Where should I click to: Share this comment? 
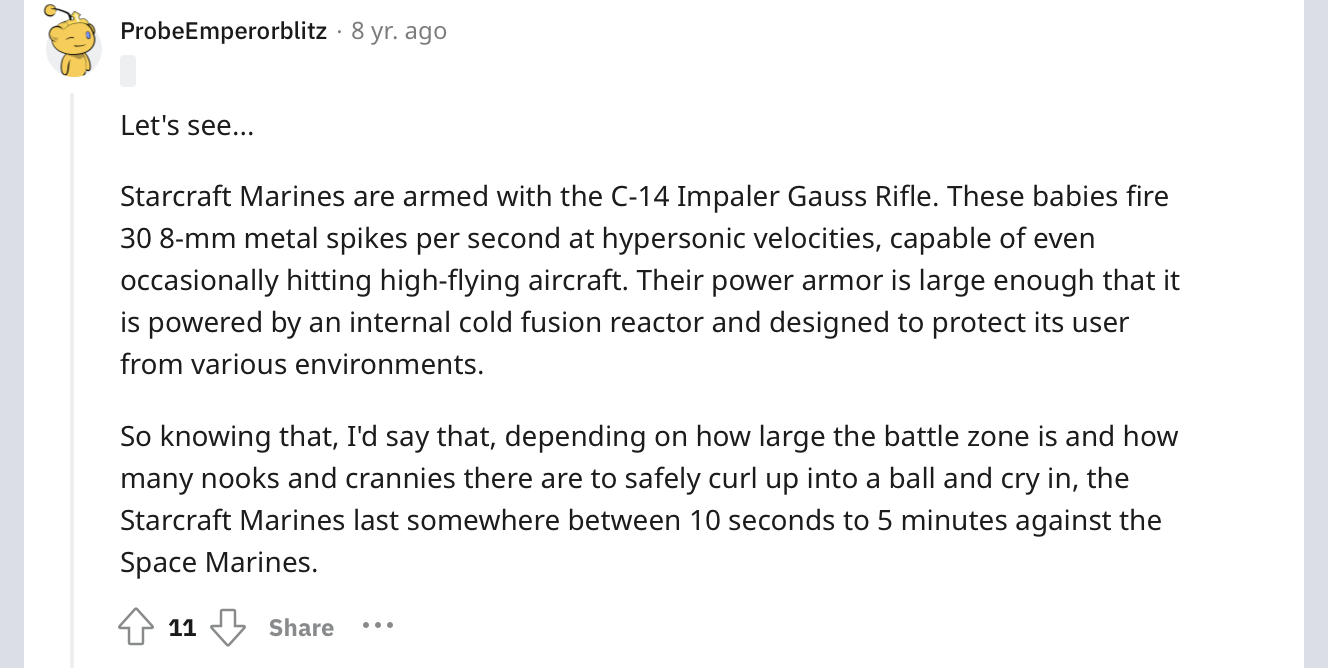tap(301, 628)
